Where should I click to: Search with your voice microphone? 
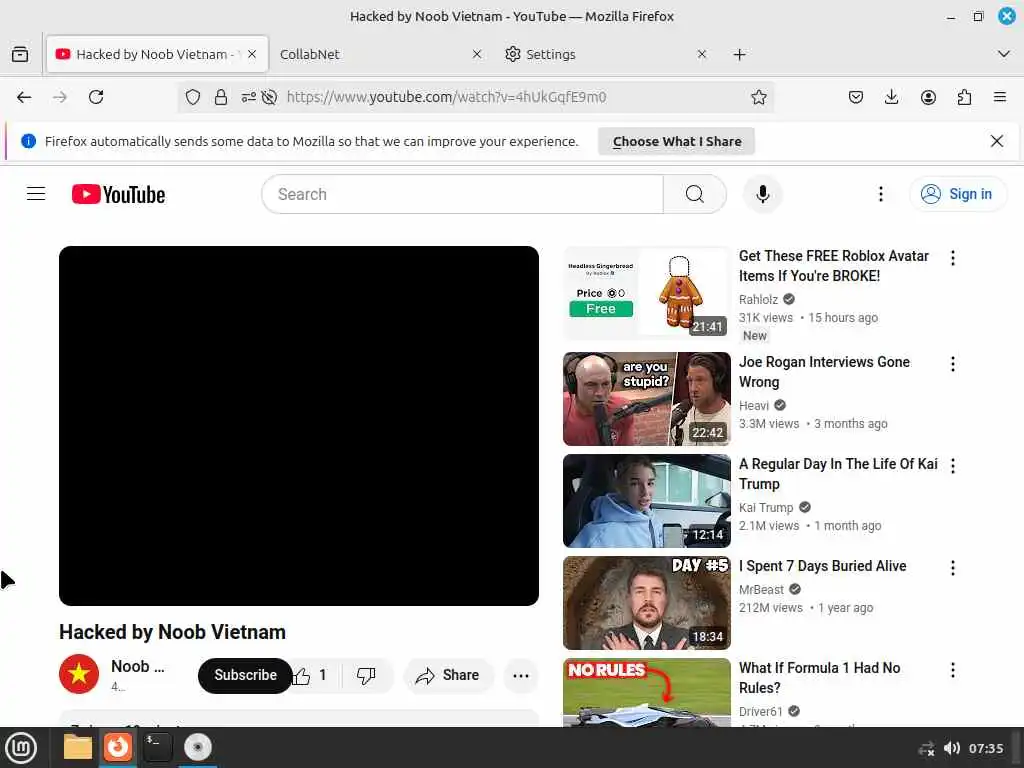click(x=762, y=194)
